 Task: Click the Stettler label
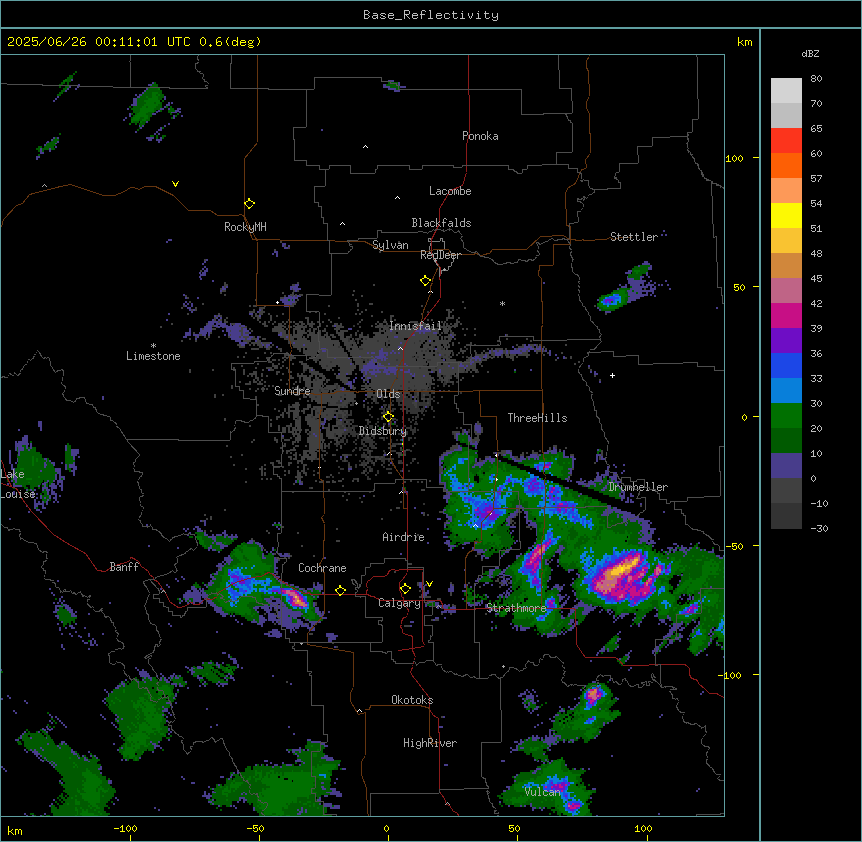pyautogui.click(x=634, y=237)
